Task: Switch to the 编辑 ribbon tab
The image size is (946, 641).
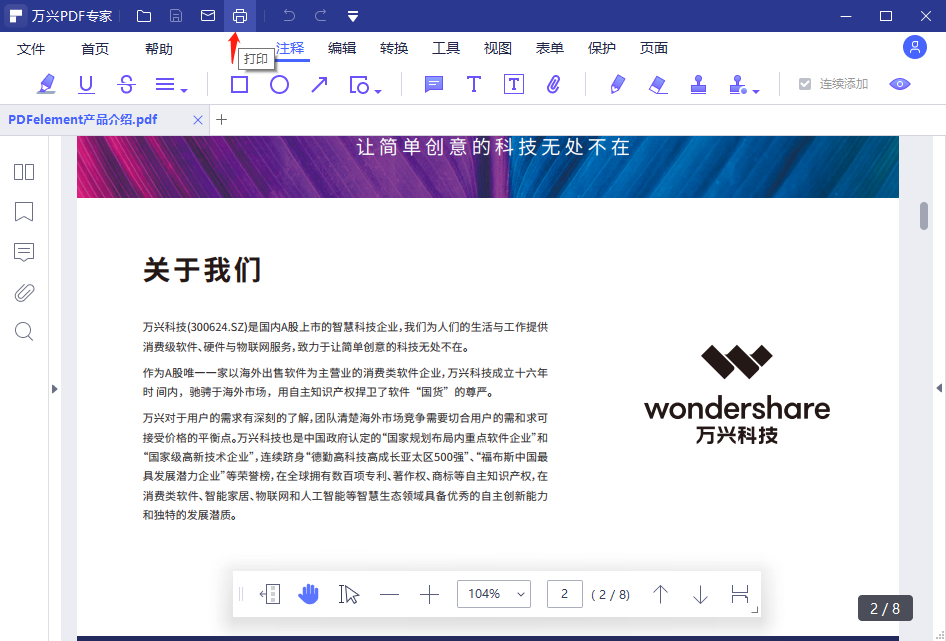Action: [x=340, y=47]
